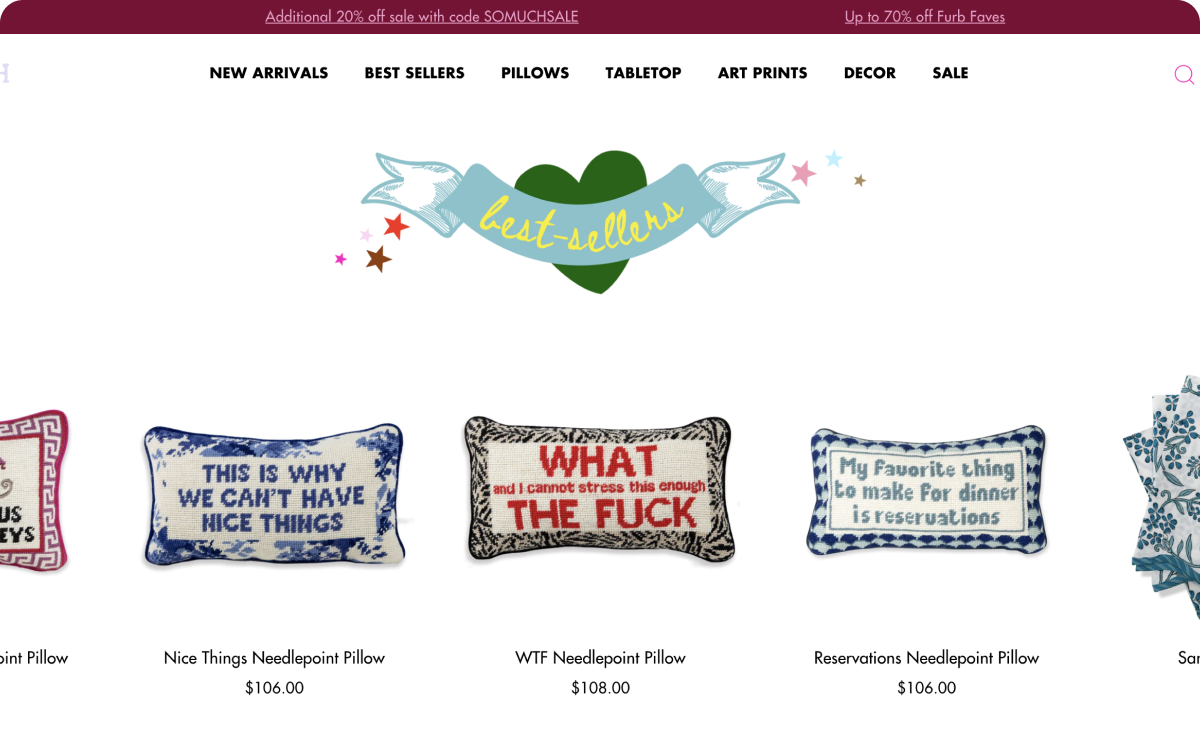Open Nice Things Needlepoint Pillow title link
Screen dimensions: 1200x750
(x=274, y=658)
